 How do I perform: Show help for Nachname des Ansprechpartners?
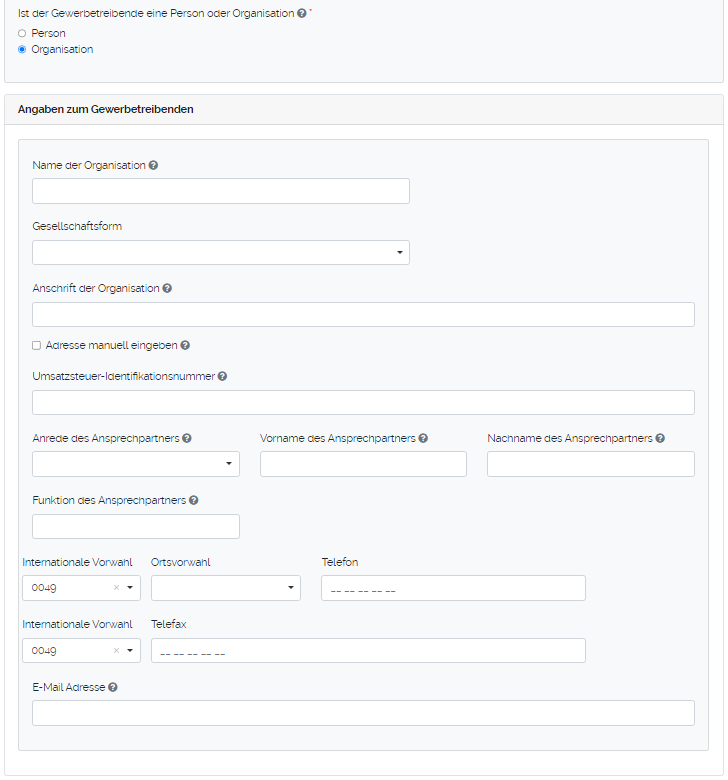(x=660, y=438)
